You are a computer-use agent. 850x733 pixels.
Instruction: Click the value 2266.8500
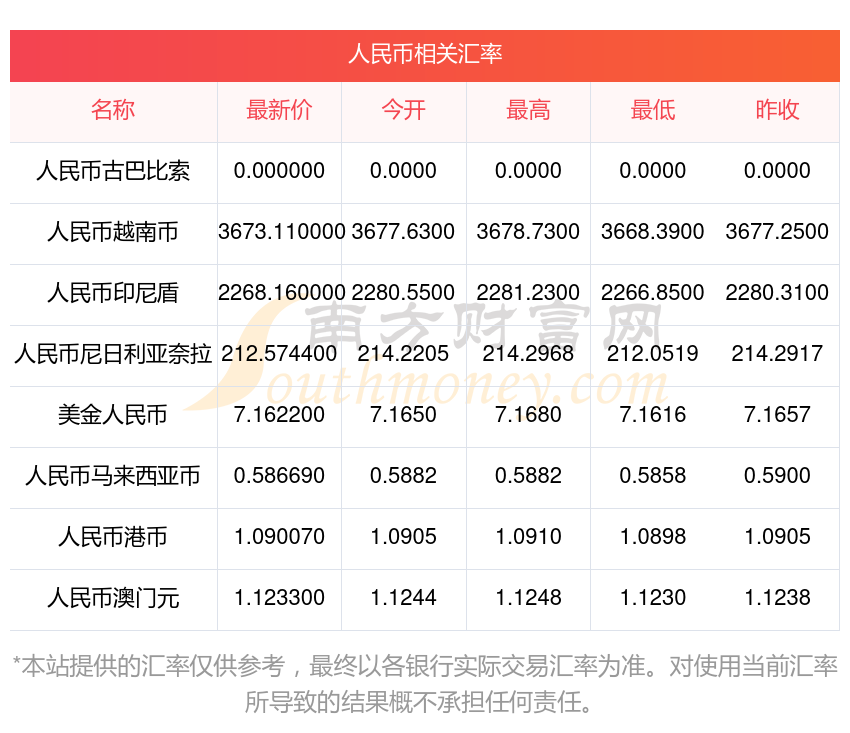tap(653, 293)
